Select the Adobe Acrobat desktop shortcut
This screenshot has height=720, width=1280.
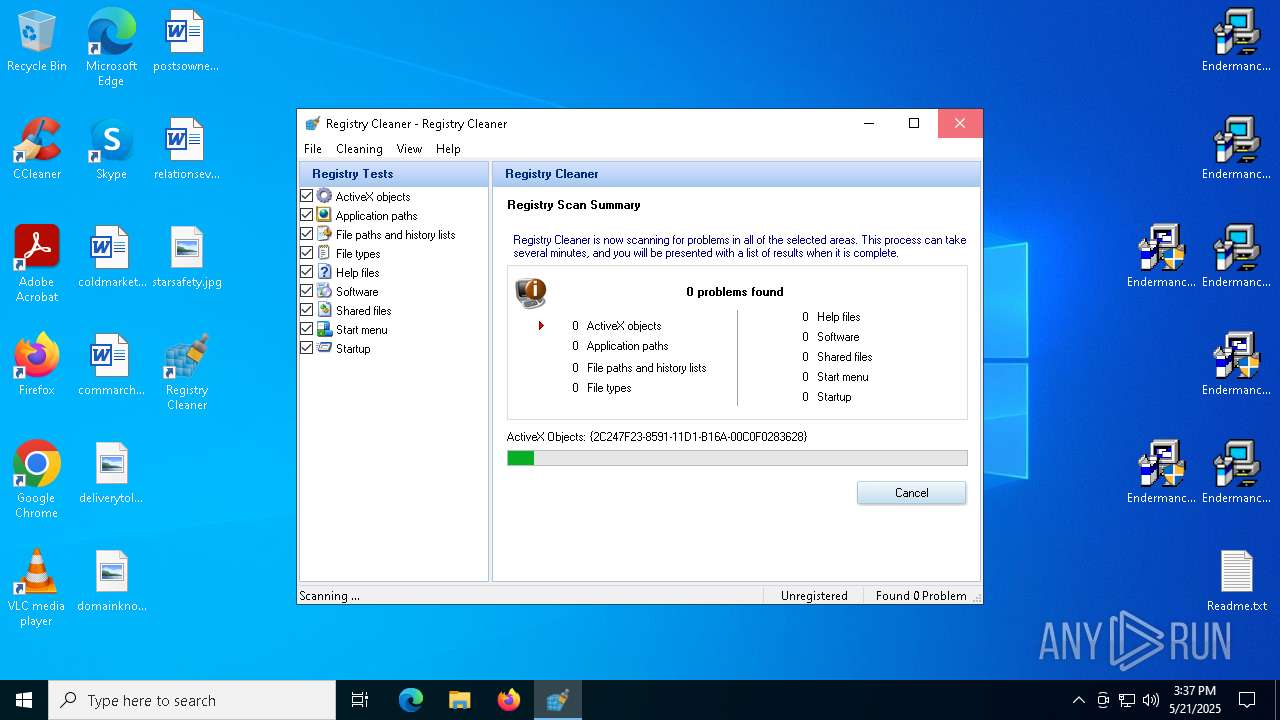click(x=37, y=264)
